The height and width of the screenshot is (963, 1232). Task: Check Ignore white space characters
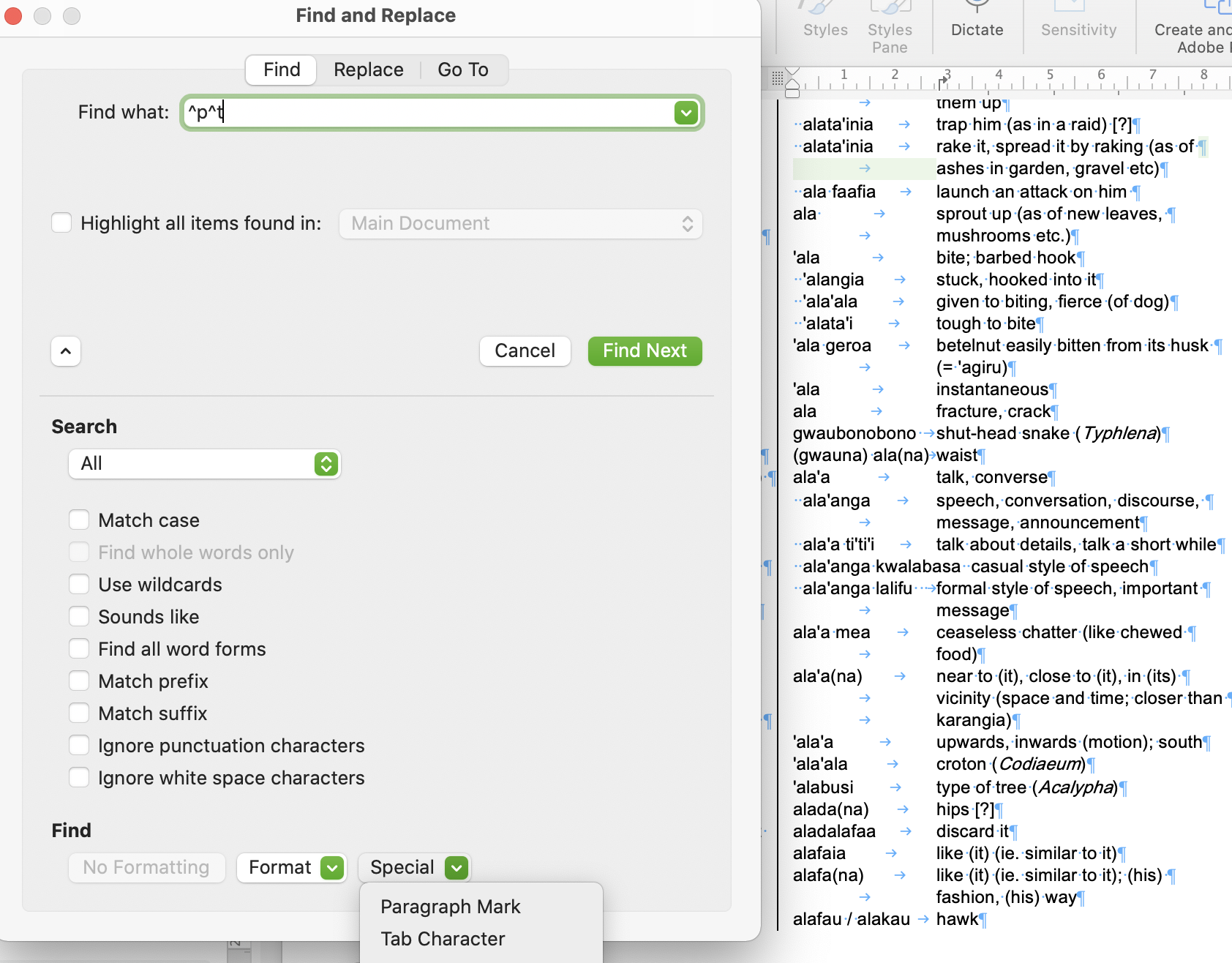[x=79, y=777]
